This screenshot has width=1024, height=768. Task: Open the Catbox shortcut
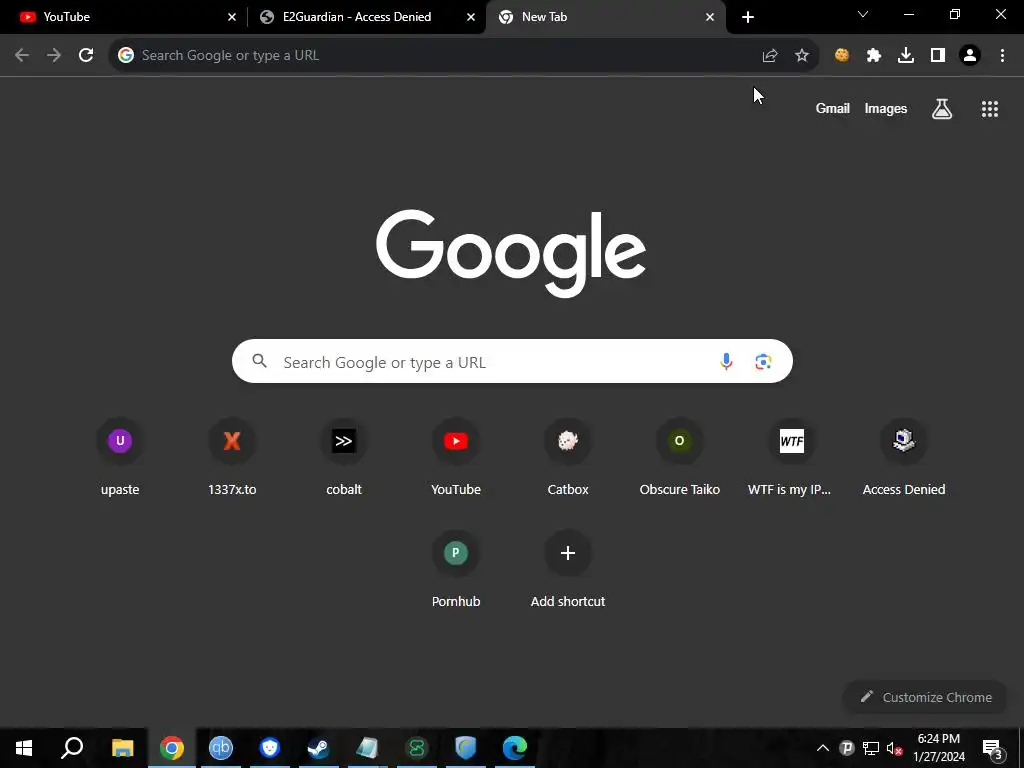pos(568,457)
